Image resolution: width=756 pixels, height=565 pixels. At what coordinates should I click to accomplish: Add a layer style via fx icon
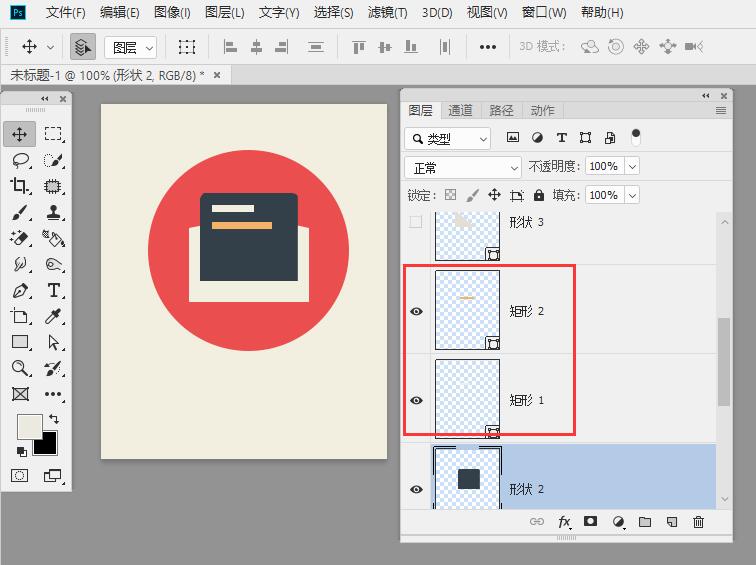(x=564, y=522)
